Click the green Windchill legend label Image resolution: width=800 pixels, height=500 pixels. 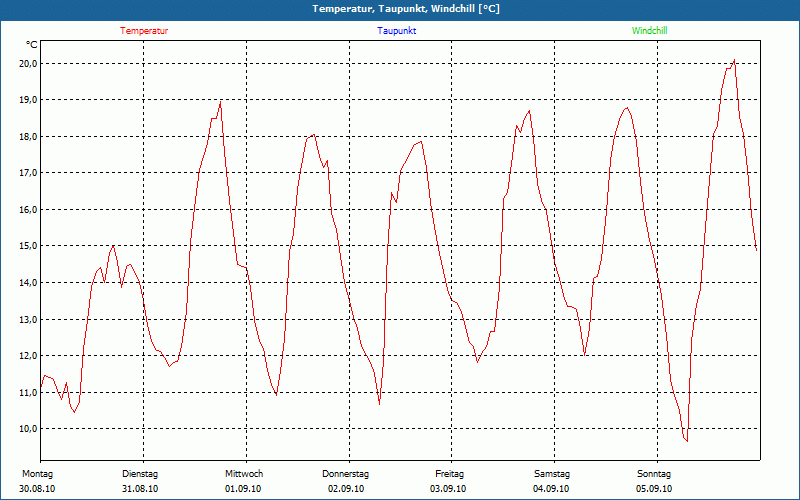coord(649,31)
